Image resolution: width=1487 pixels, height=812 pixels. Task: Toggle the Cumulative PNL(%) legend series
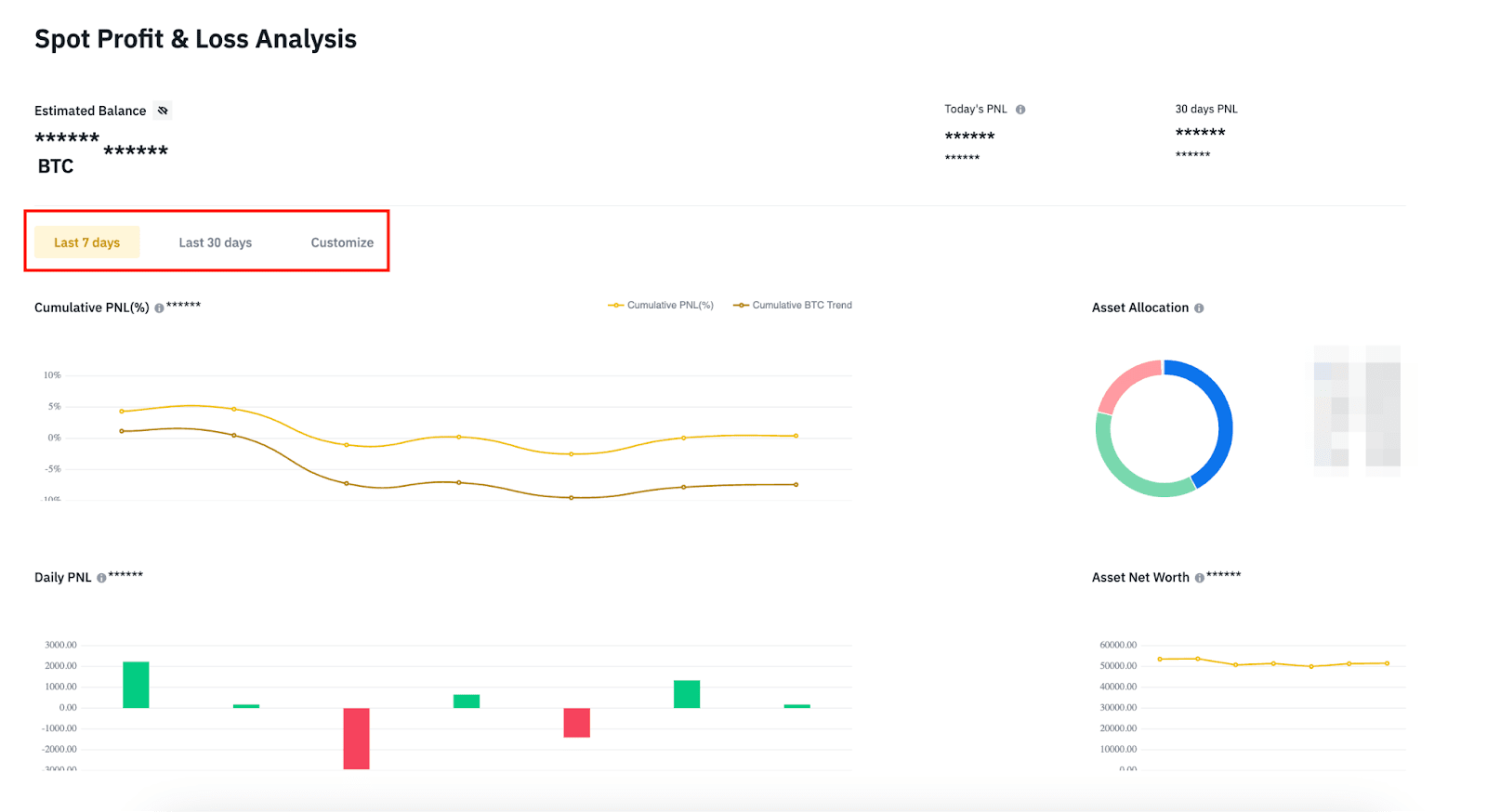tap(661, 305)
